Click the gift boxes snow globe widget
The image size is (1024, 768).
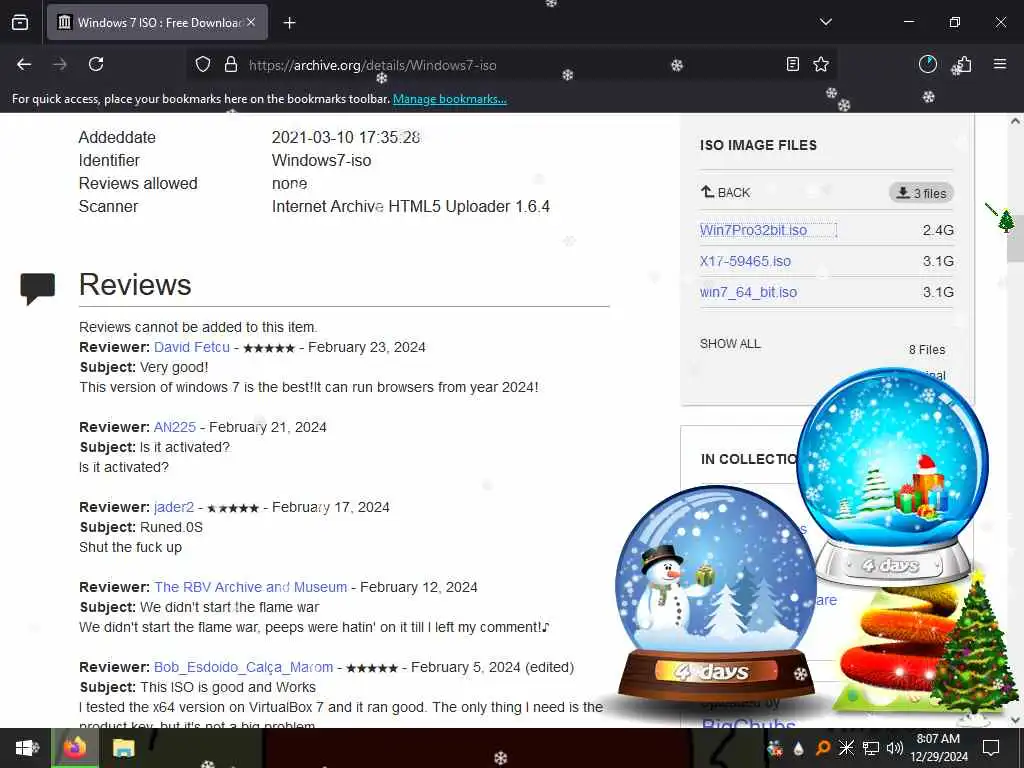click(x=893, y=475)
